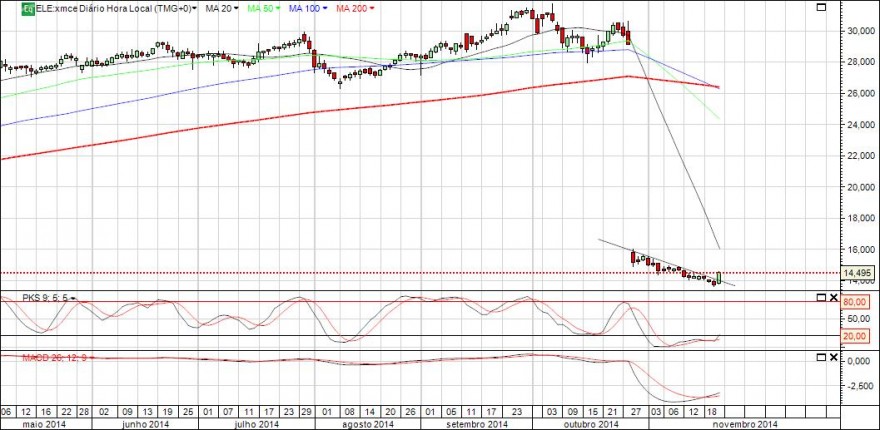Click the 20,000 price axis label
The image size is (880, 430).
click(x=862, y=187)
